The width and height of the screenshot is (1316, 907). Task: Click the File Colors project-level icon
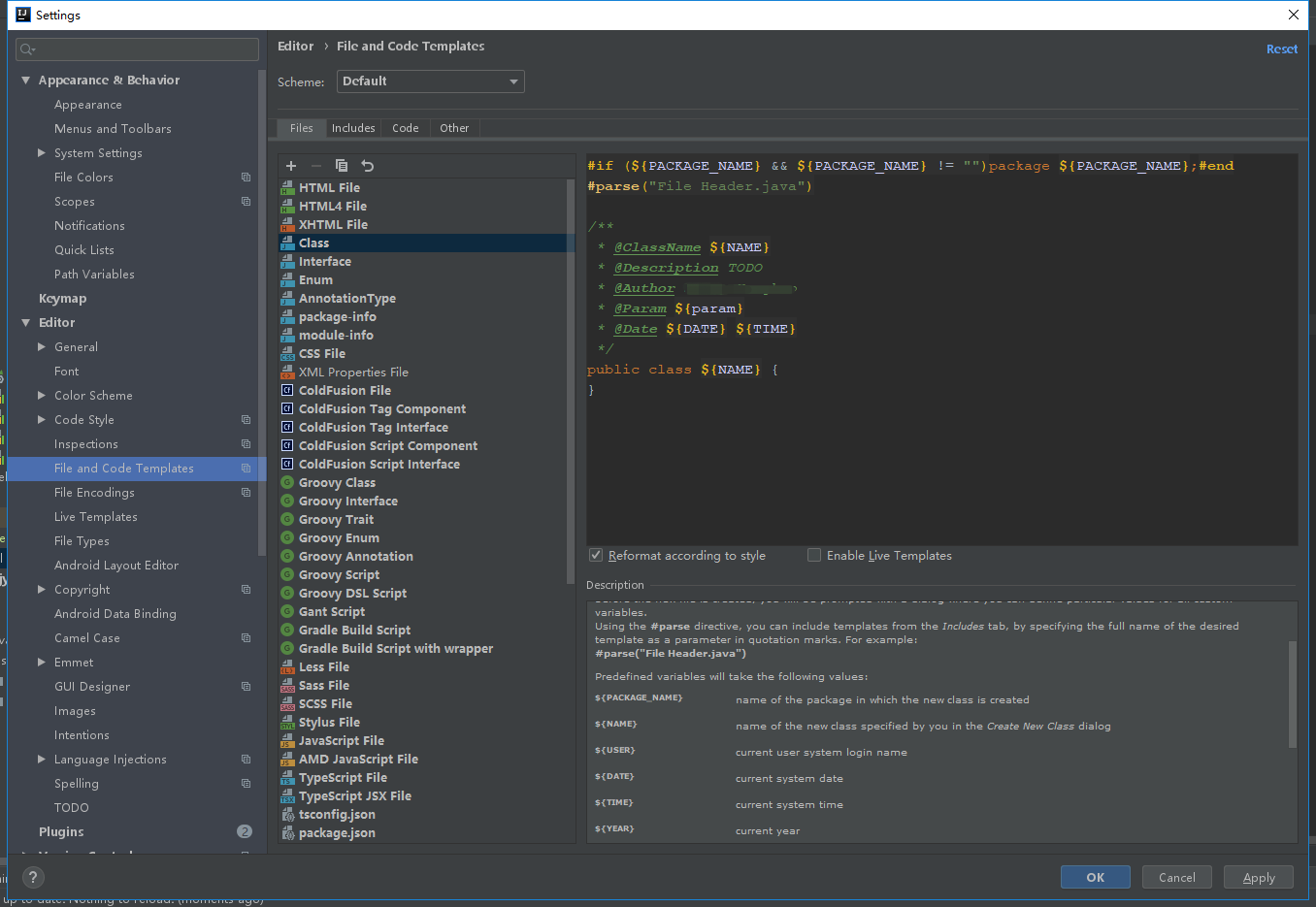(246, 178)
